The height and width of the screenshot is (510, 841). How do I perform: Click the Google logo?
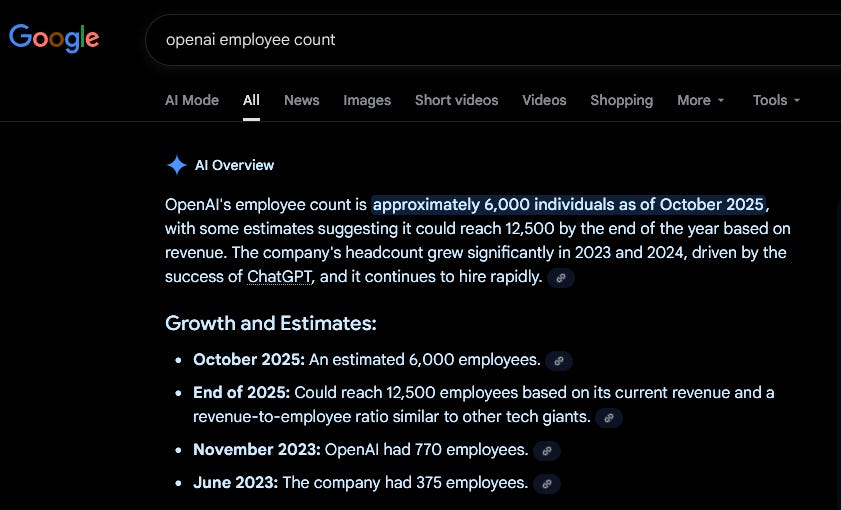[54, 38]
